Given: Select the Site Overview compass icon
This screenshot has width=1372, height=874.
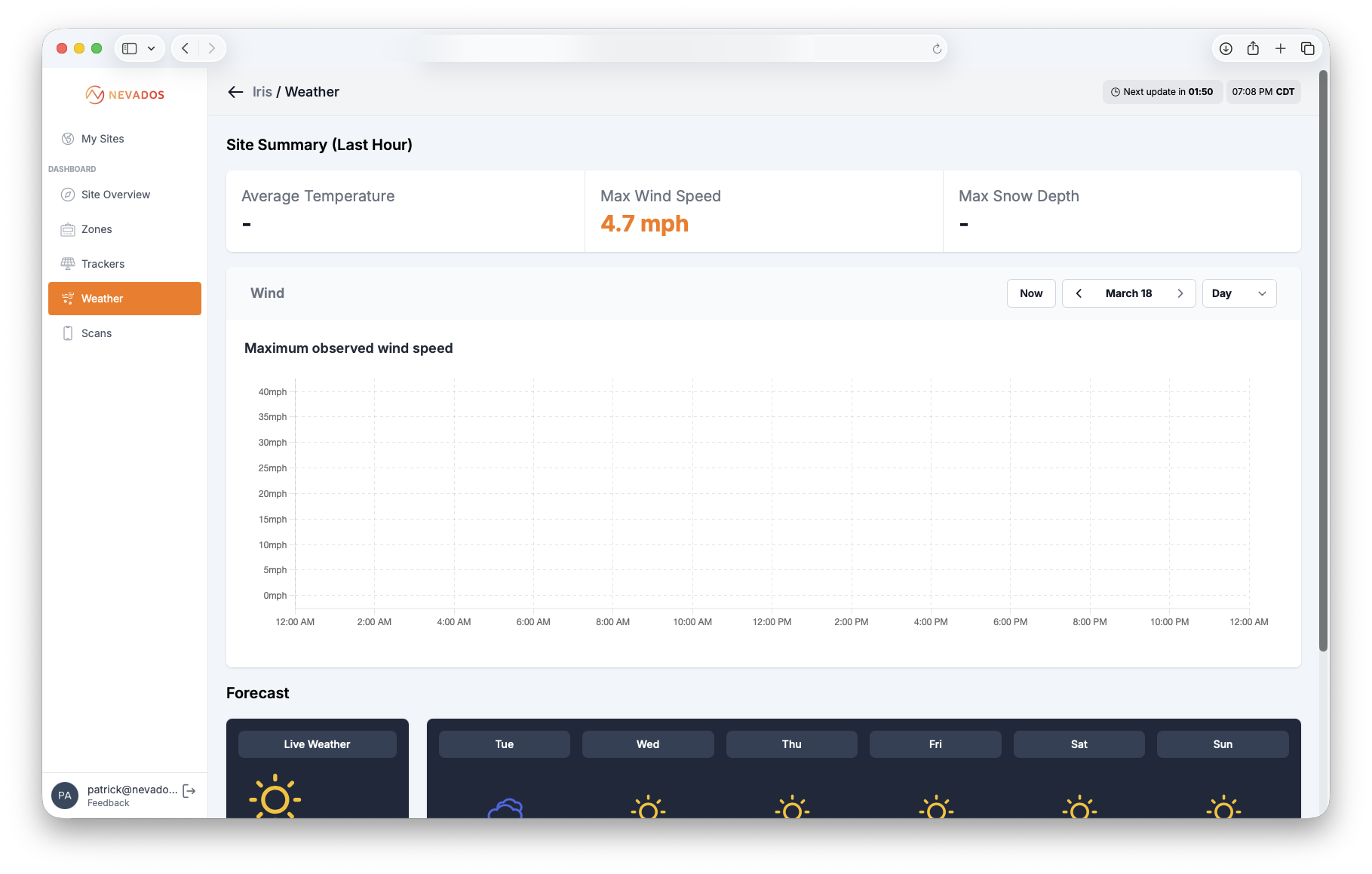Looking at the screenshot, I should click(68, 195).
